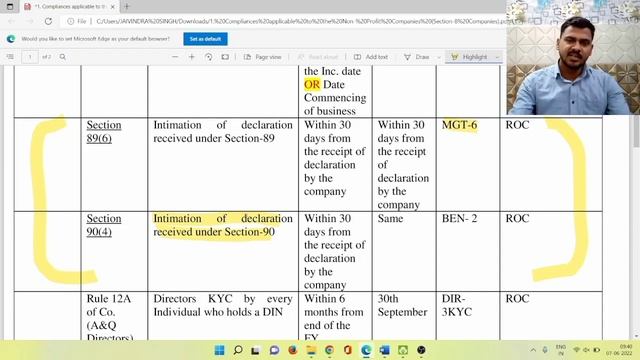Click the page number input field

(30, 57)
